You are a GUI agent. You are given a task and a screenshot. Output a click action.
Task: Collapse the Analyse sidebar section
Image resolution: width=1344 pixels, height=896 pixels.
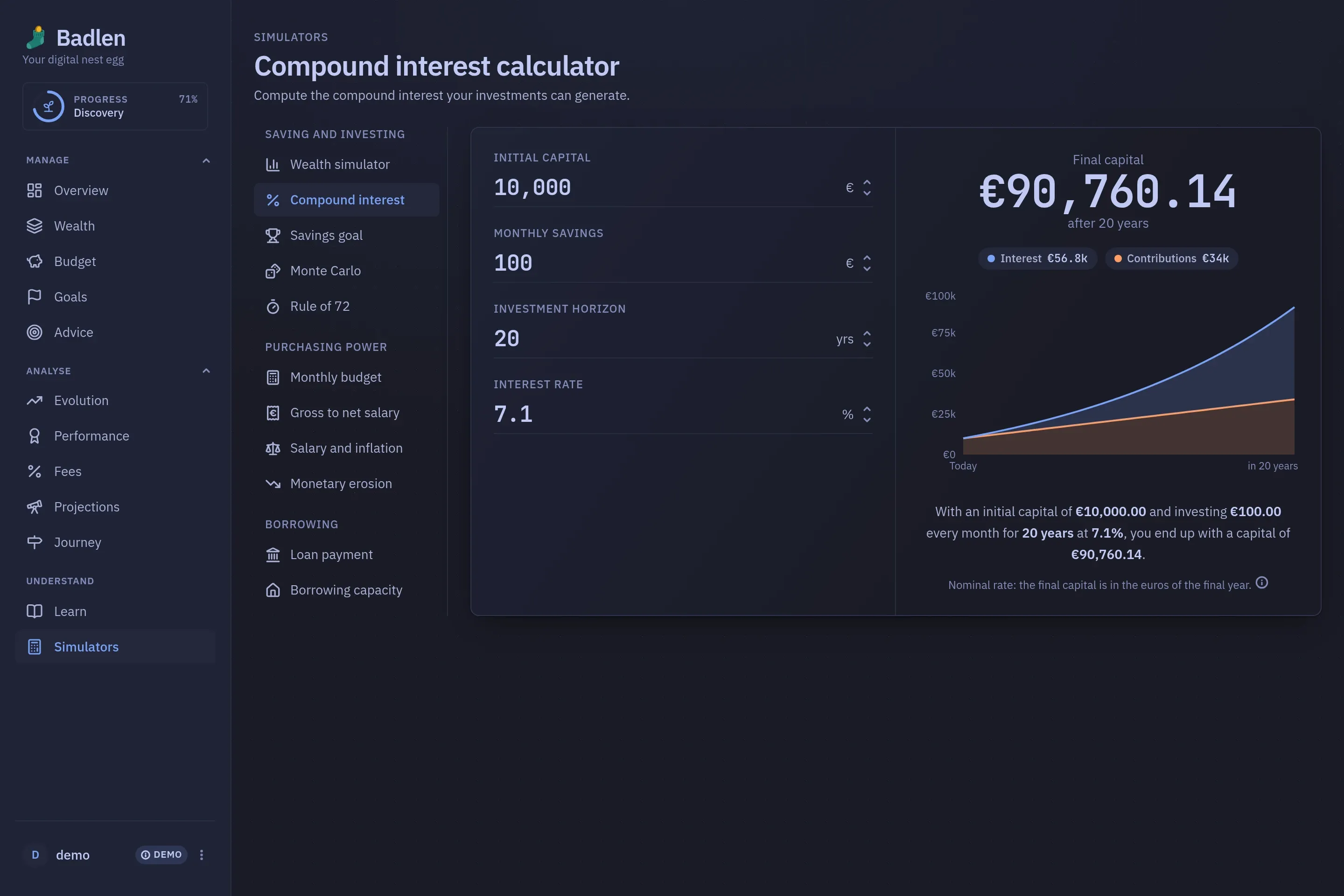coord(206,371)
